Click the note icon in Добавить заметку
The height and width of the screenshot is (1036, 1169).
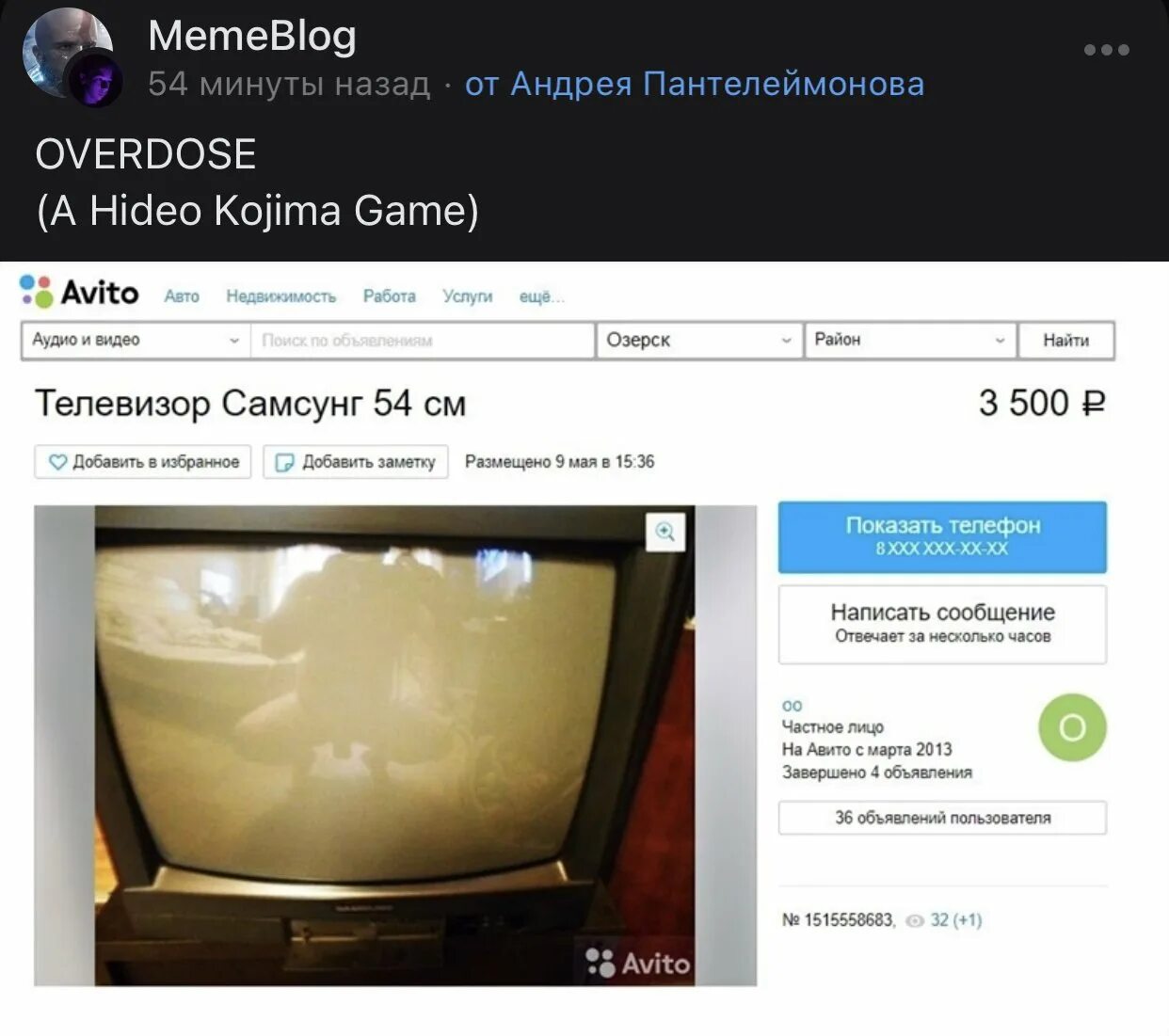point(284,462)
